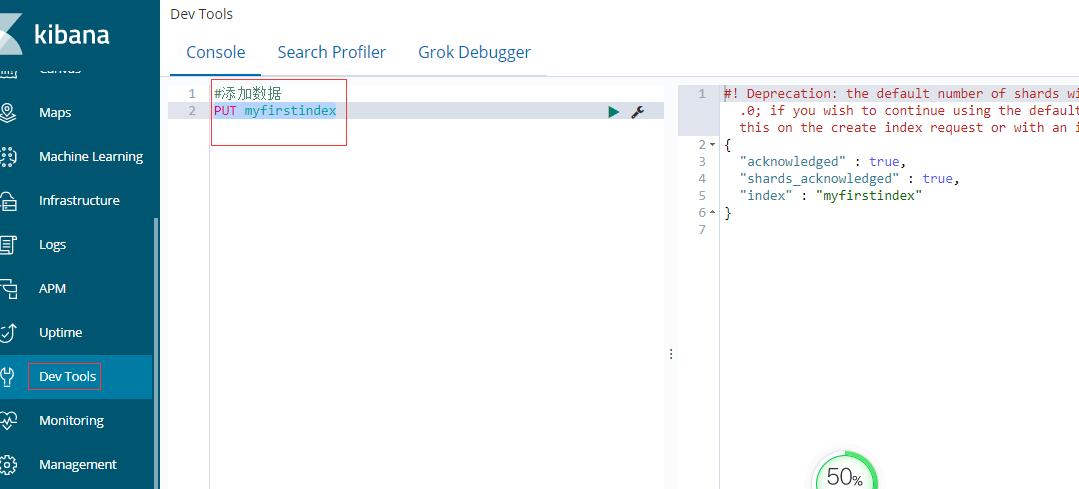1079x489 pixels.
Task: Open the Machine Learning sidebar icon
Action: click(7, 157)
